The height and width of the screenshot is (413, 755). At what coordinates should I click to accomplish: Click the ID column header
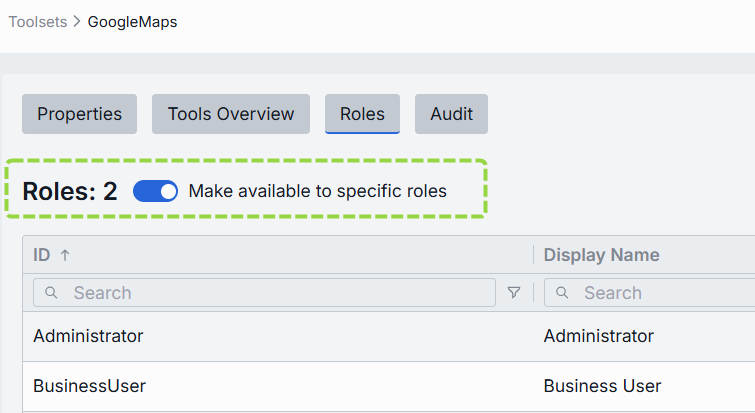click(42, 255)
